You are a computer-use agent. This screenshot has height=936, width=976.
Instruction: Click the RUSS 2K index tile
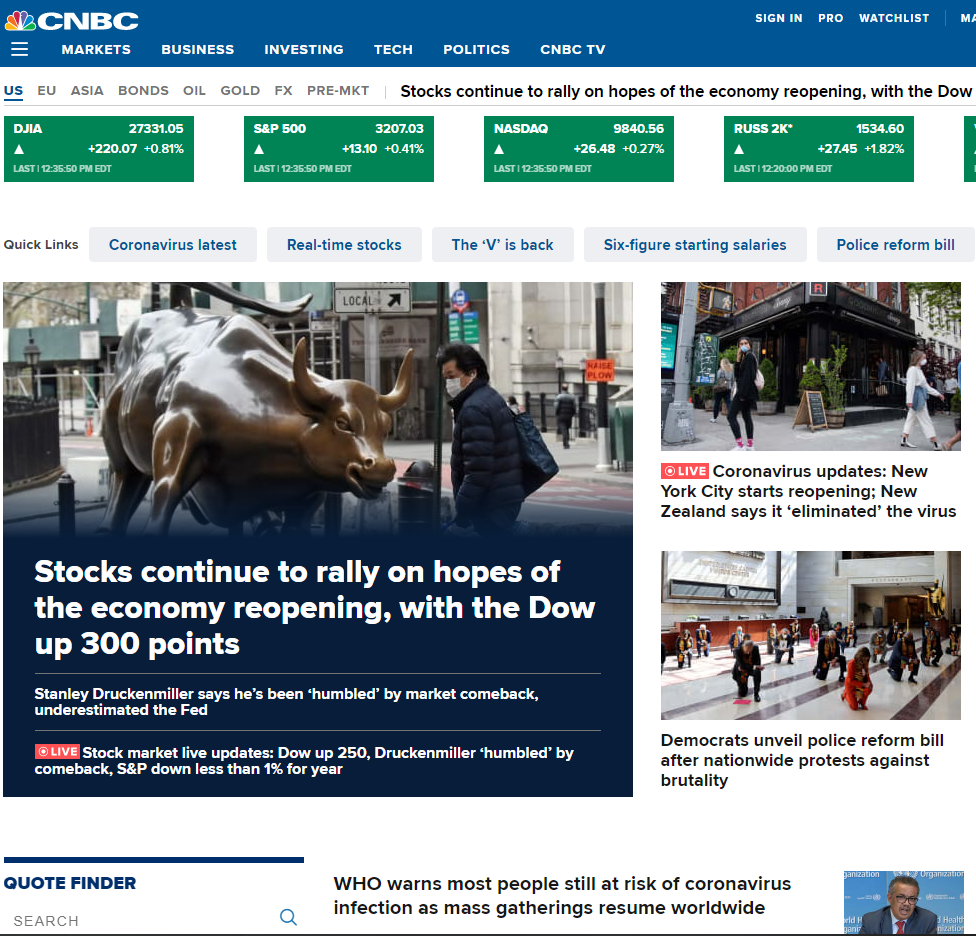(819, 149)
